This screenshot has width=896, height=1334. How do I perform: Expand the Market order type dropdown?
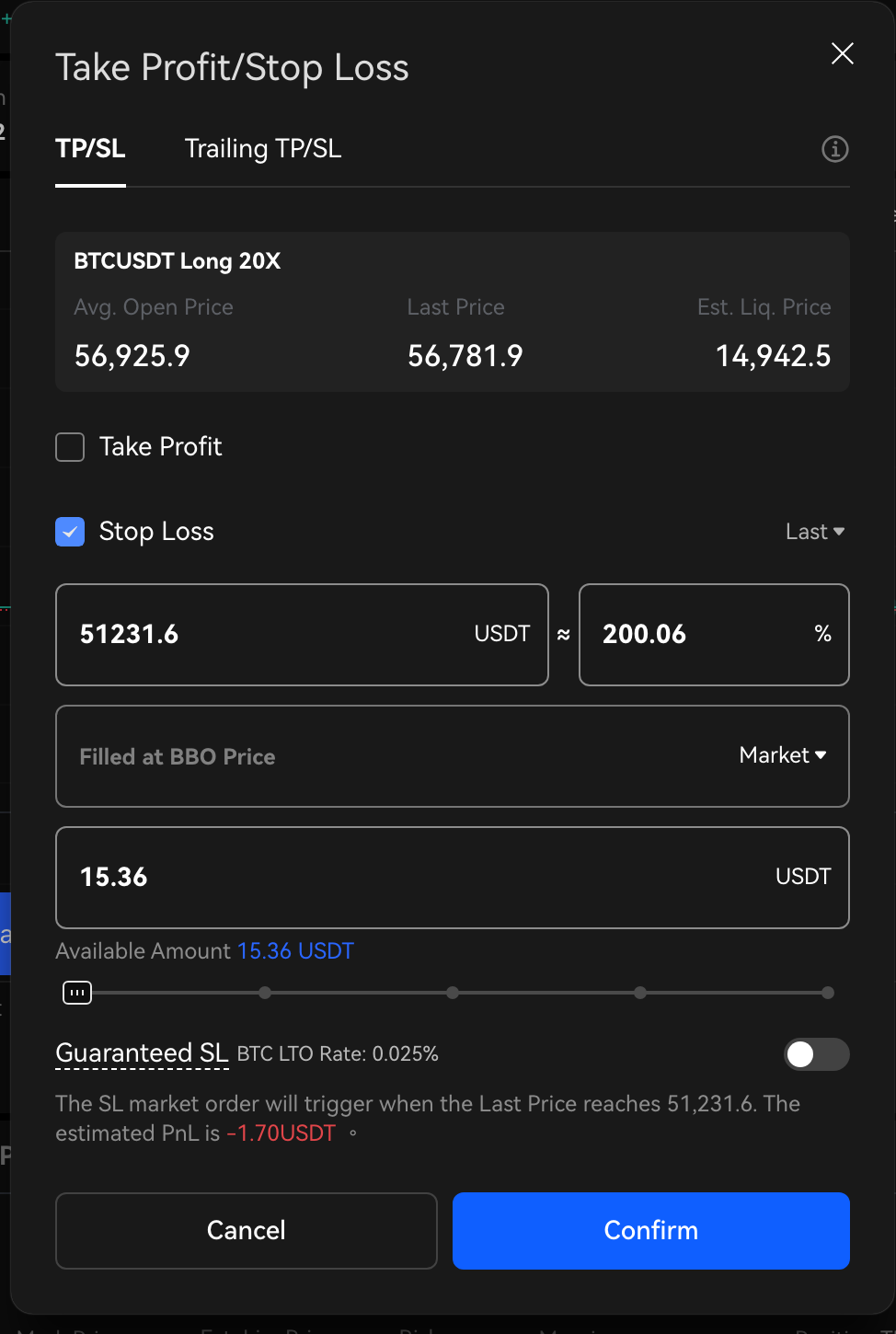[783, 755]
